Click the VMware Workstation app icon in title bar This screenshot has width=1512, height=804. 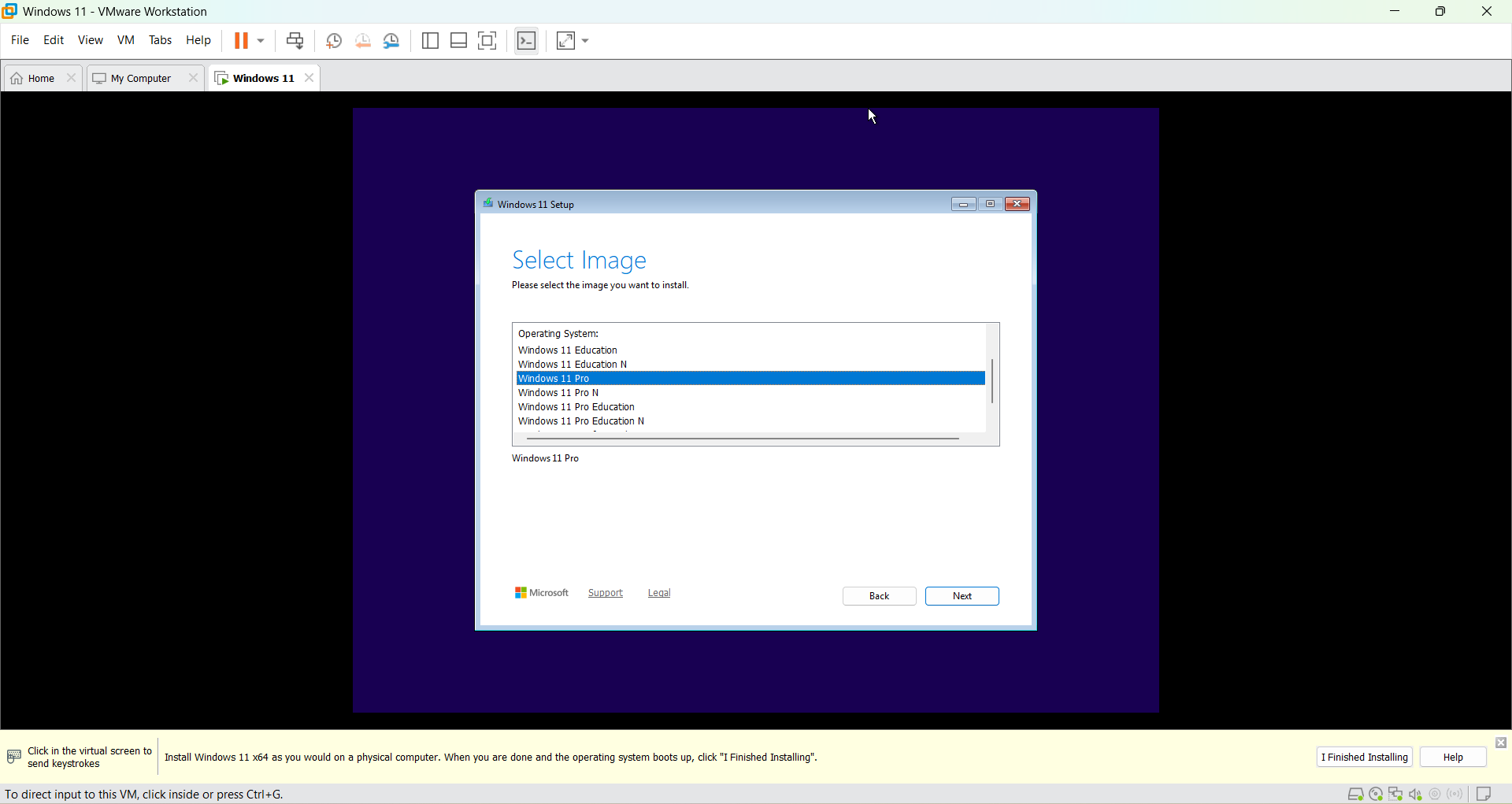coord(10,11)
